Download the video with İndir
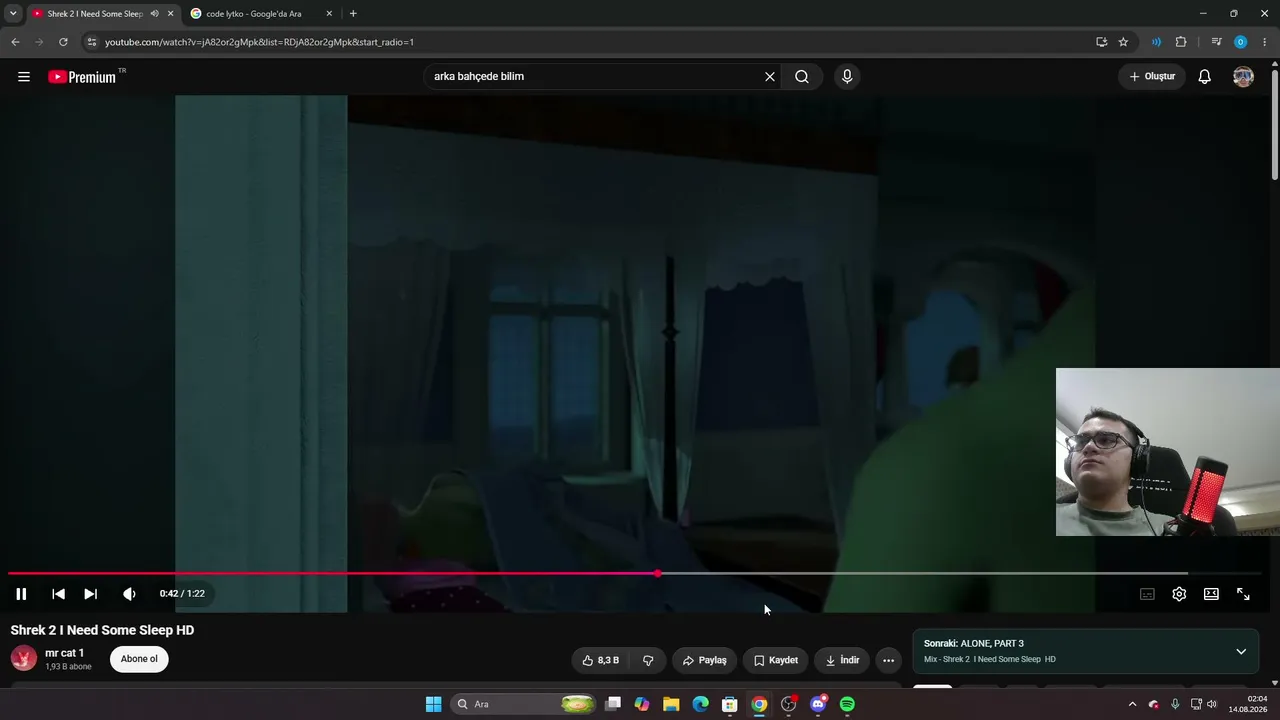The height and width of the screenshot is (720, 1280). pos(842,660)
